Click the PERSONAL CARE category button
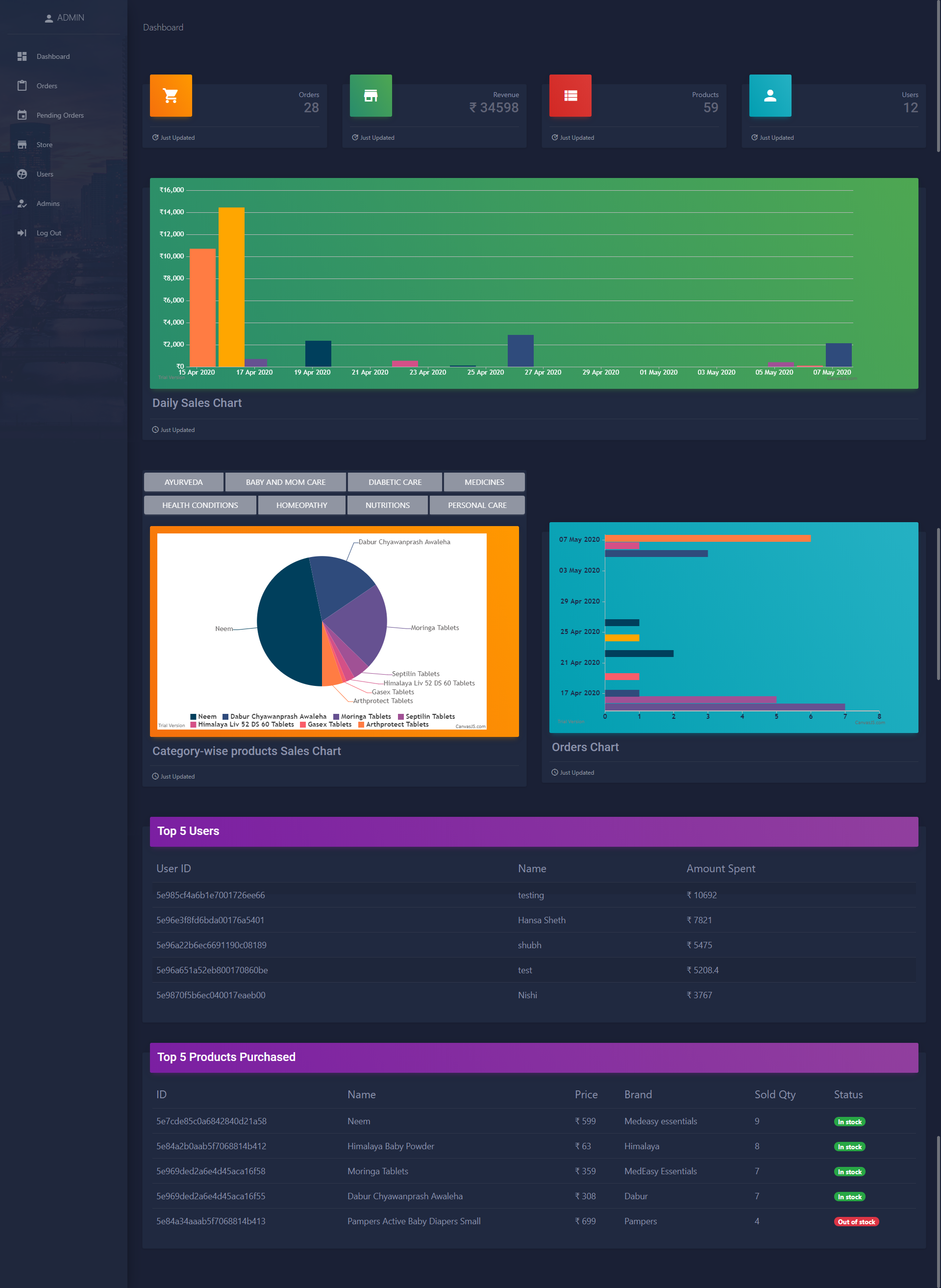941x1288 pixels. click(477, 505)
